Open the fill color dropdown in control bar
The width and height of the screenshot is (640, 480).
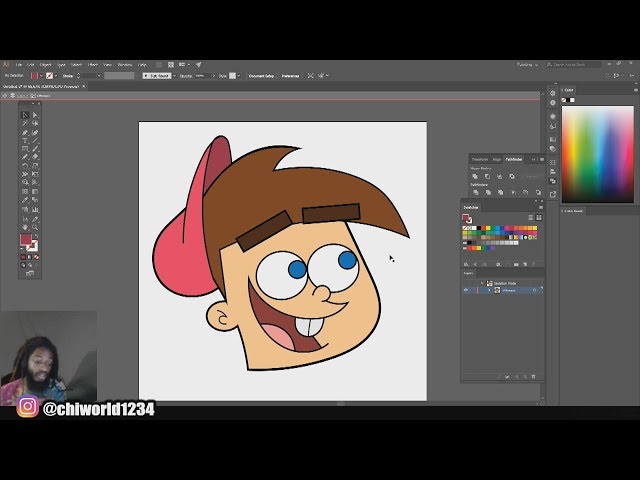41,76
